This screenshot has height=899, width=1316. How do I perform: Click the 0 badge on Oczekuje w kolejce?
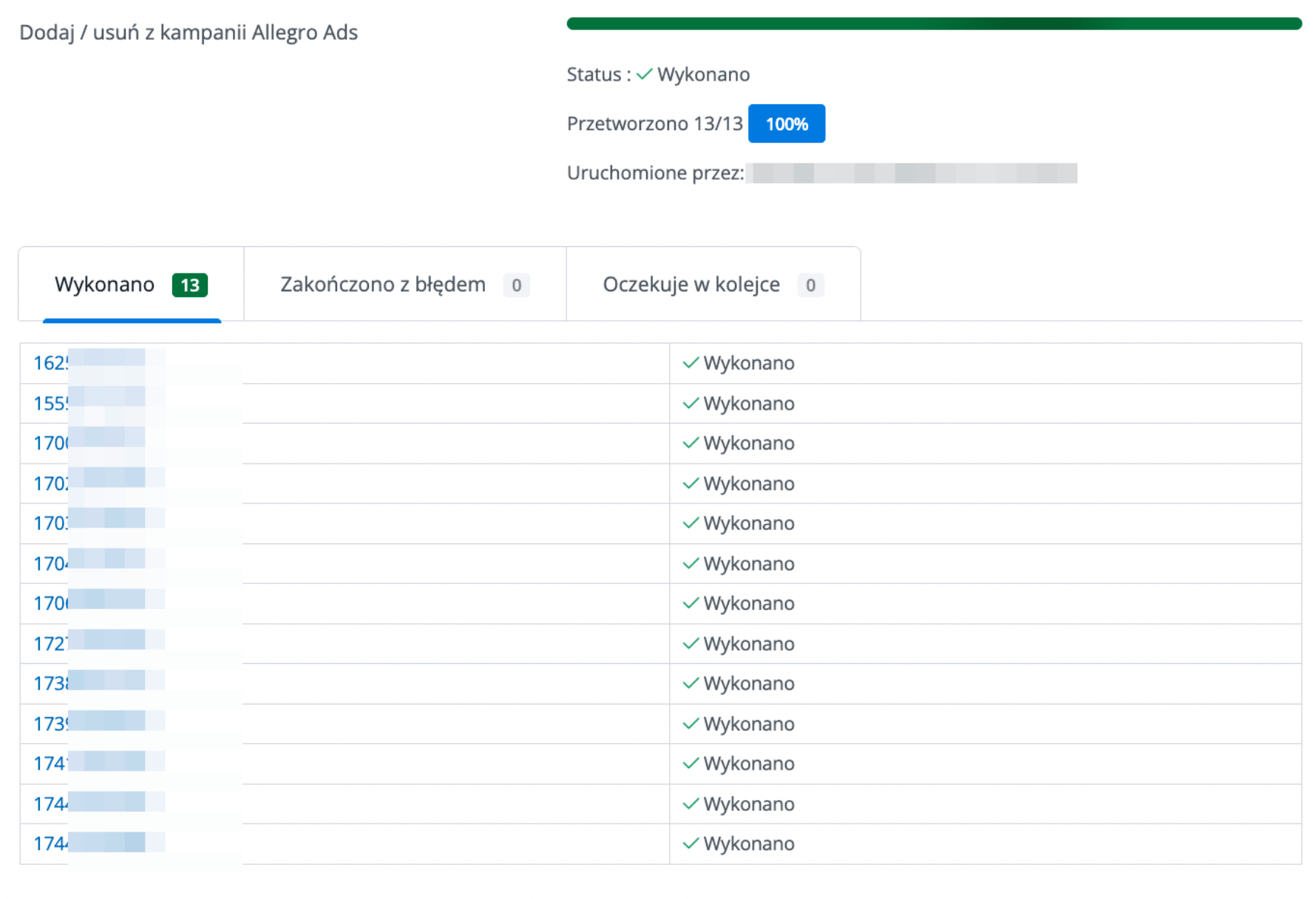coord(810,285)
